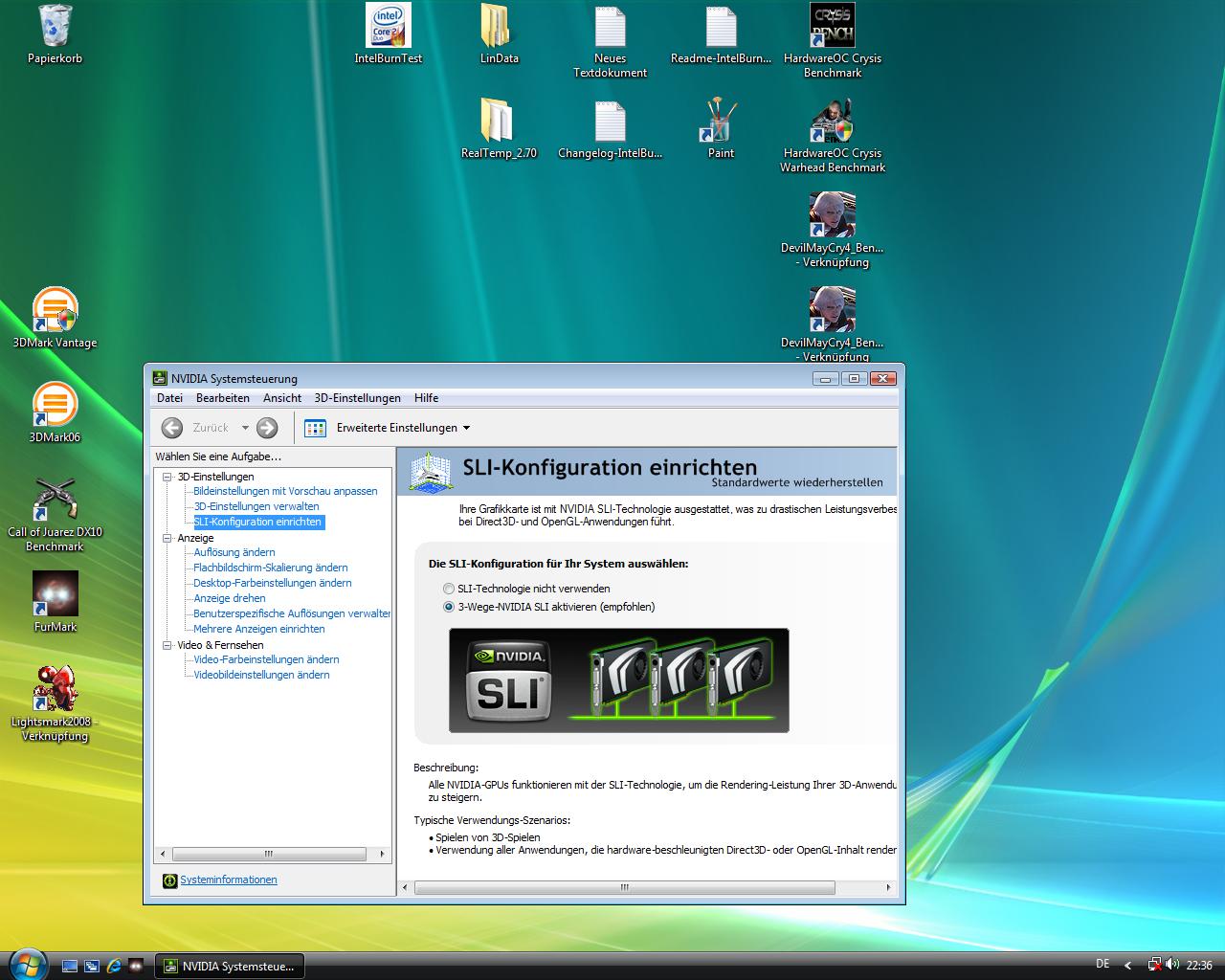Click the content pane horizontal scrollbar
The width and height of the screenshot is (1225, 980).
point(624,887)
